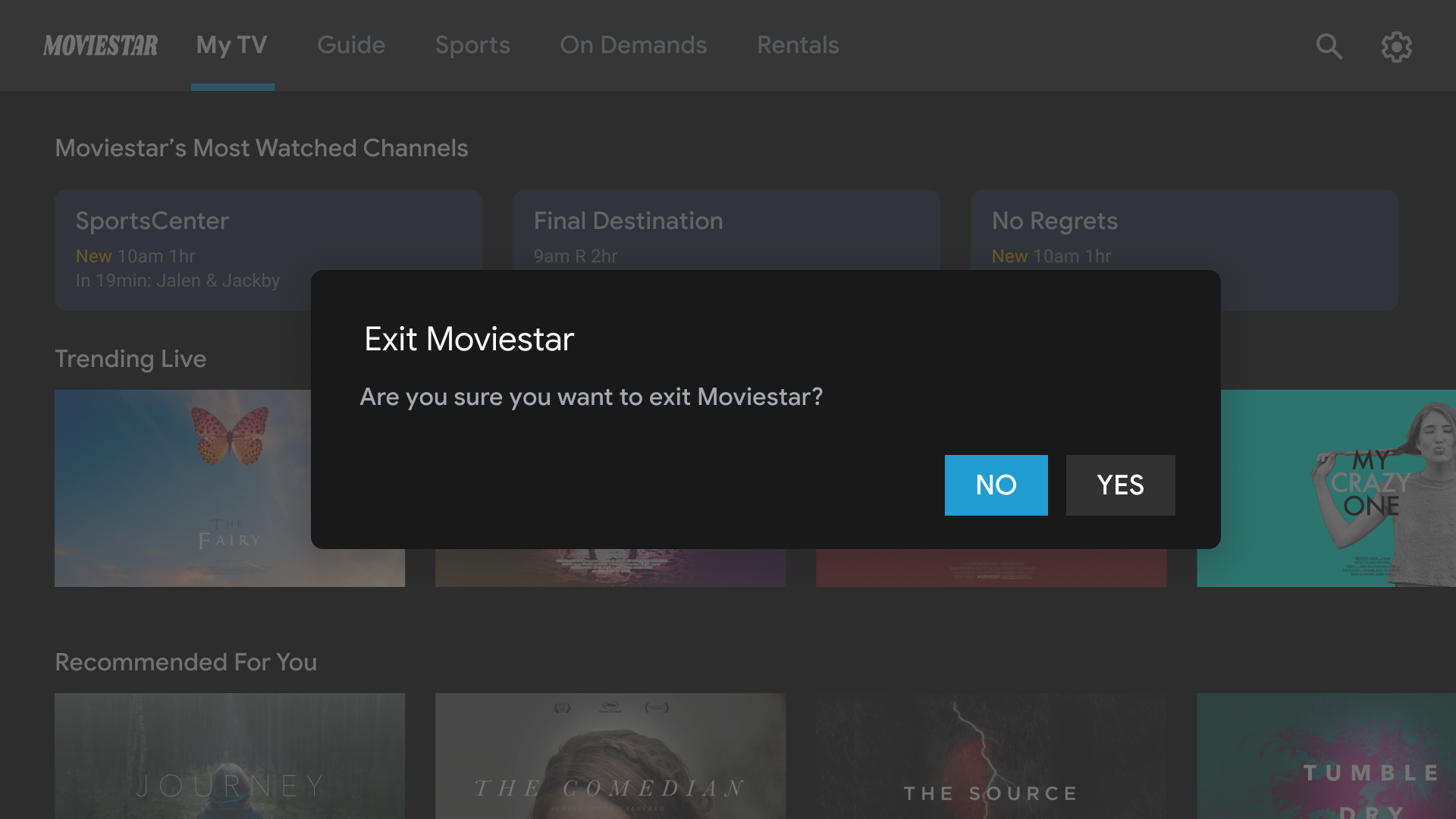The height and width of the screenshot is (819, 1456).
Task: Navigate to the Guide tab
Action: [351, 45]
